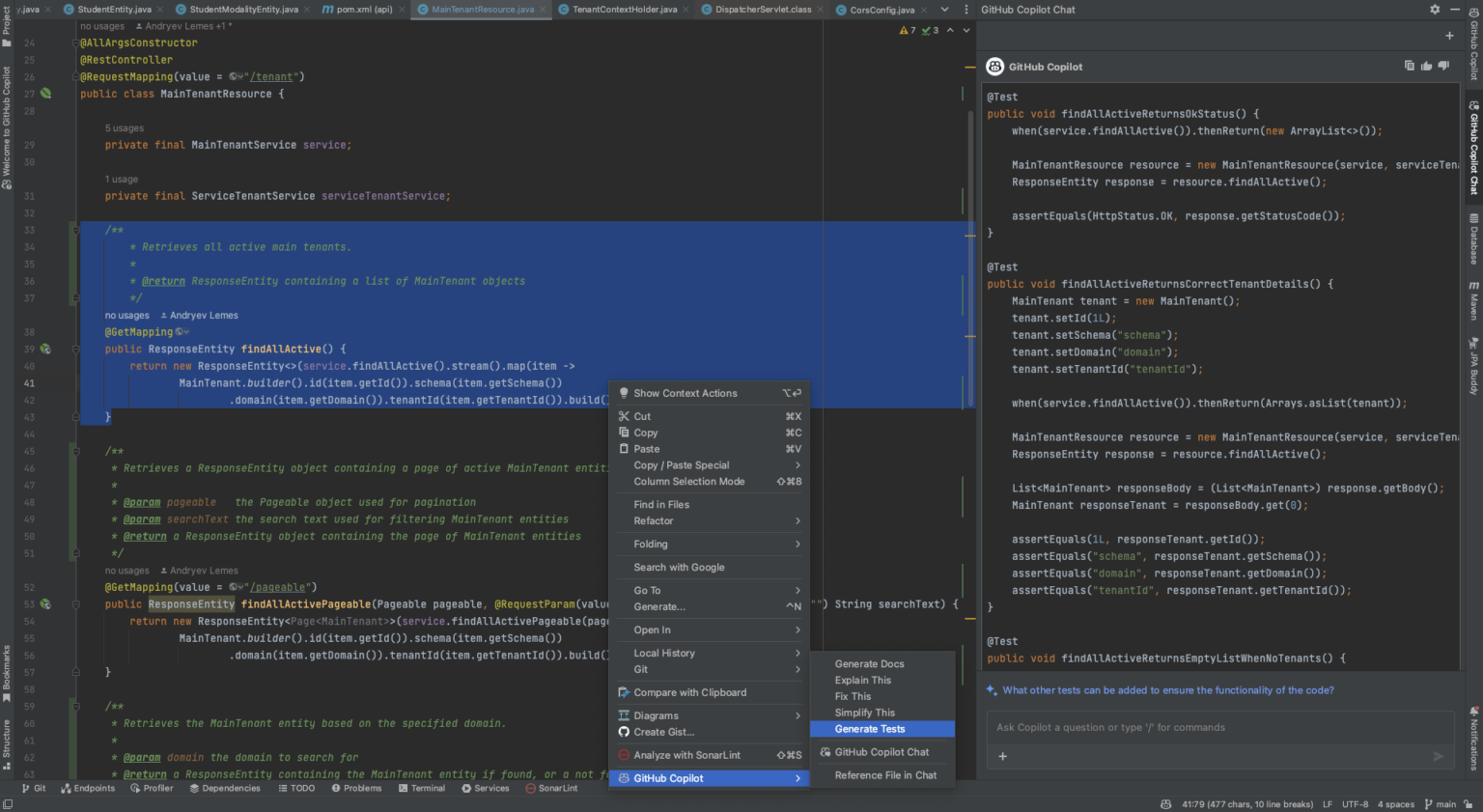Expand Folding submenu

coord(710,544)
